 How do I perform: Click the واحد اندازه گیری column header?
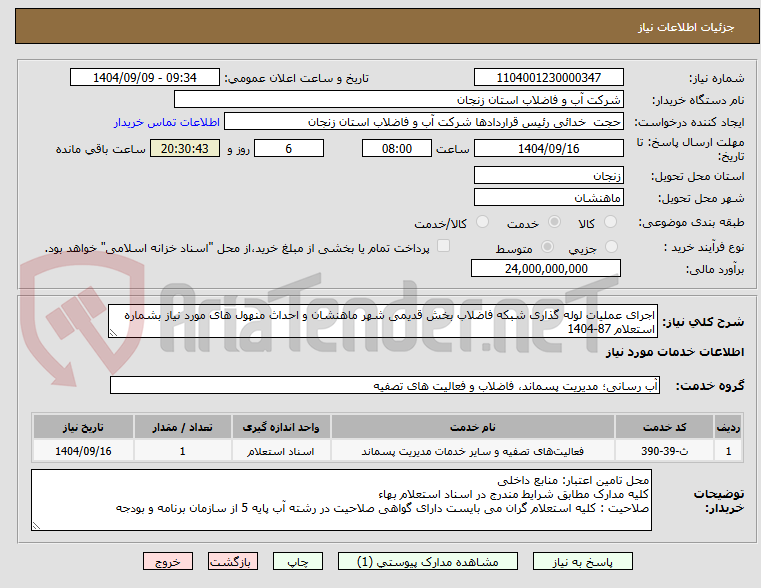[x=281, y=427]
